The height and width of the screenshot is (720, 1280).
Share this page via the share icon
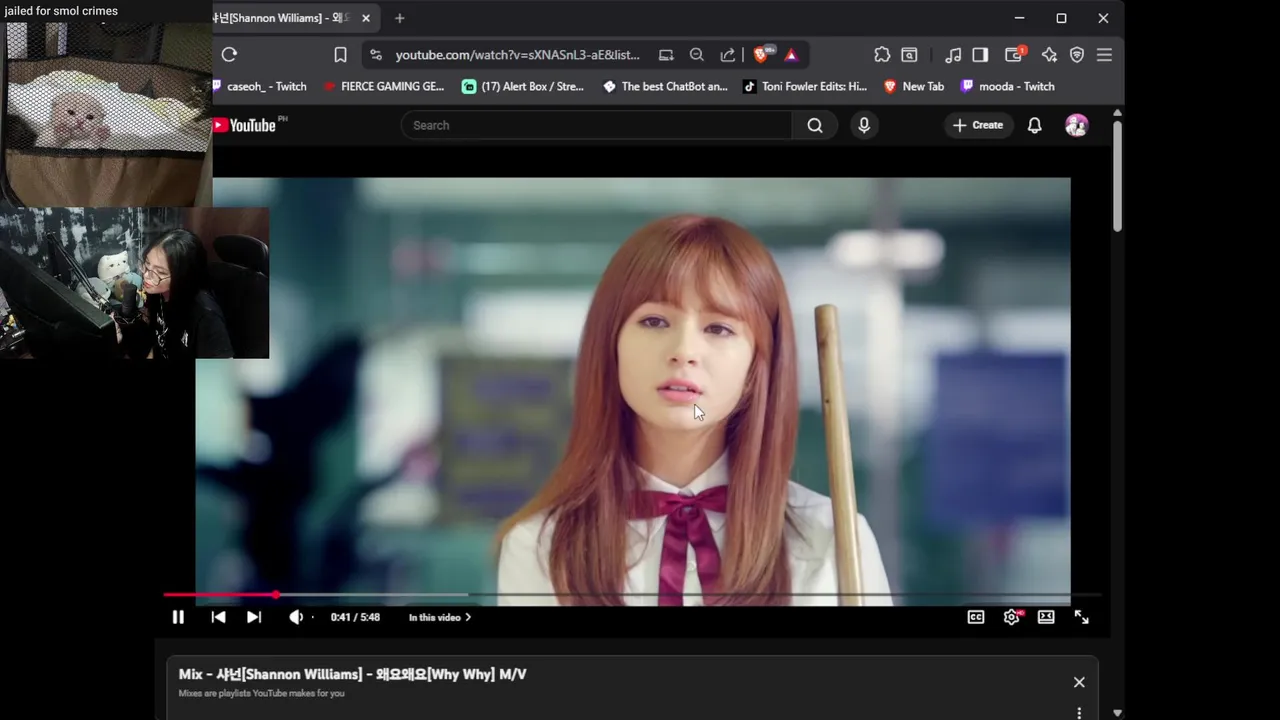coord(728,55)
